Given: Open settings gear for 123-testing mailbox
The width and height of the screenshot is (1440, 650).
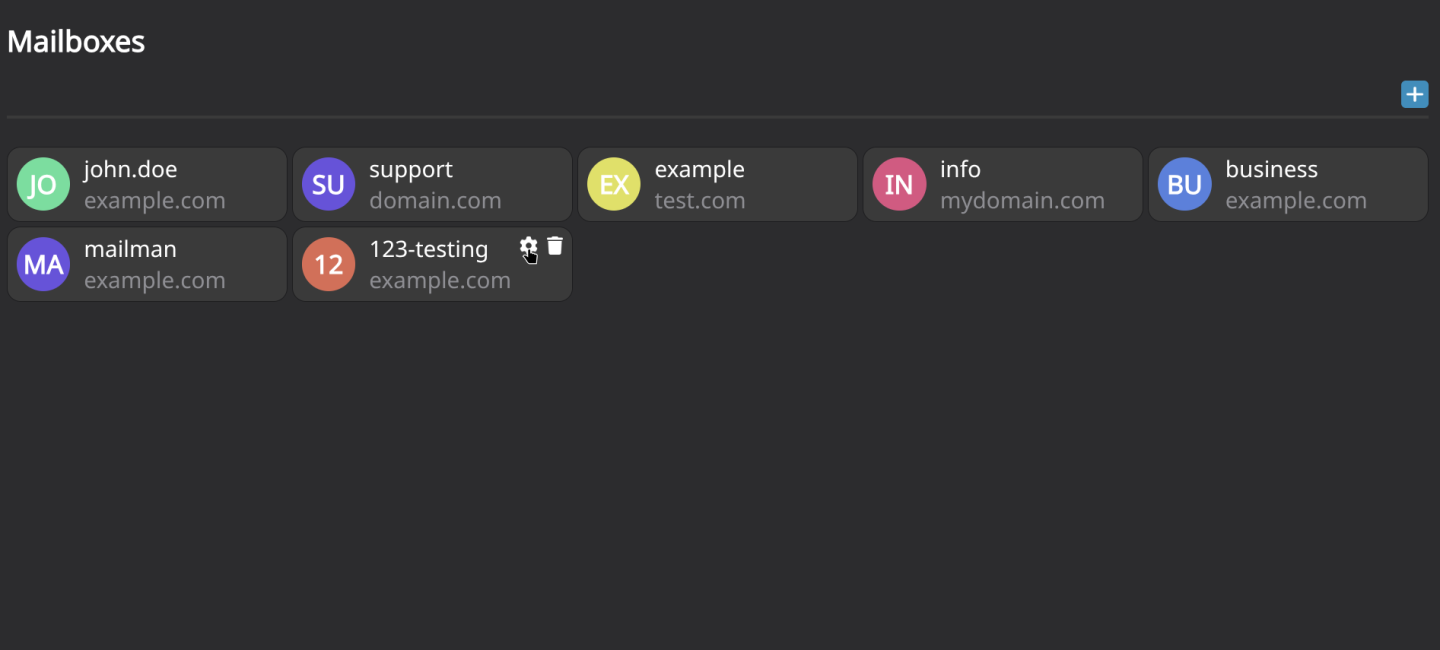Looking at the screenshot, I should 528,246.
